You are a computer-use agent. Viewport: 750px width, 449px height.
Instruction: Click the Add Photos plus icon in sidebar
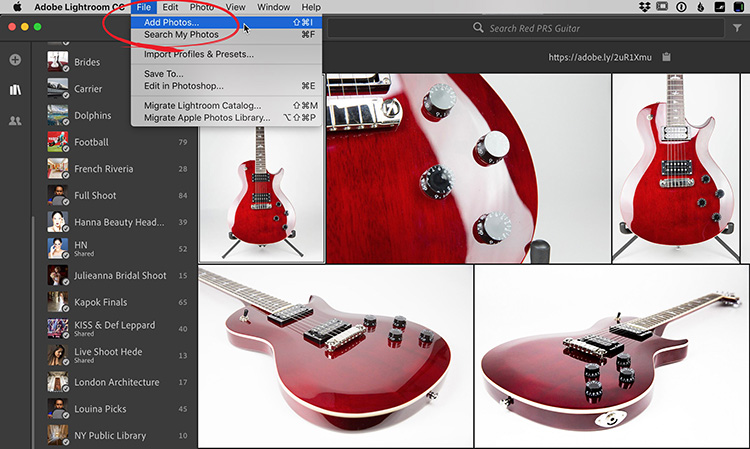pyautogui.click(x=15, y=60)
